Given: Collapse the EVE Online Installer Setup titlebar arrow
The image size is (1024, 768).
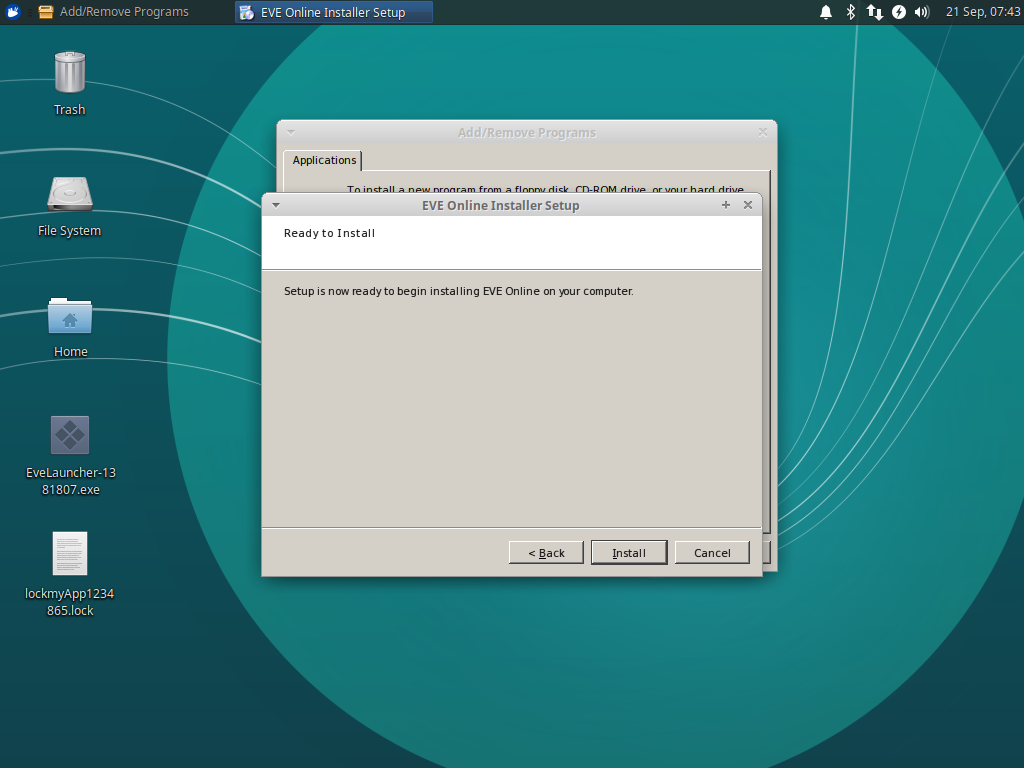Looking at the screenshot, I should point(276,204).
